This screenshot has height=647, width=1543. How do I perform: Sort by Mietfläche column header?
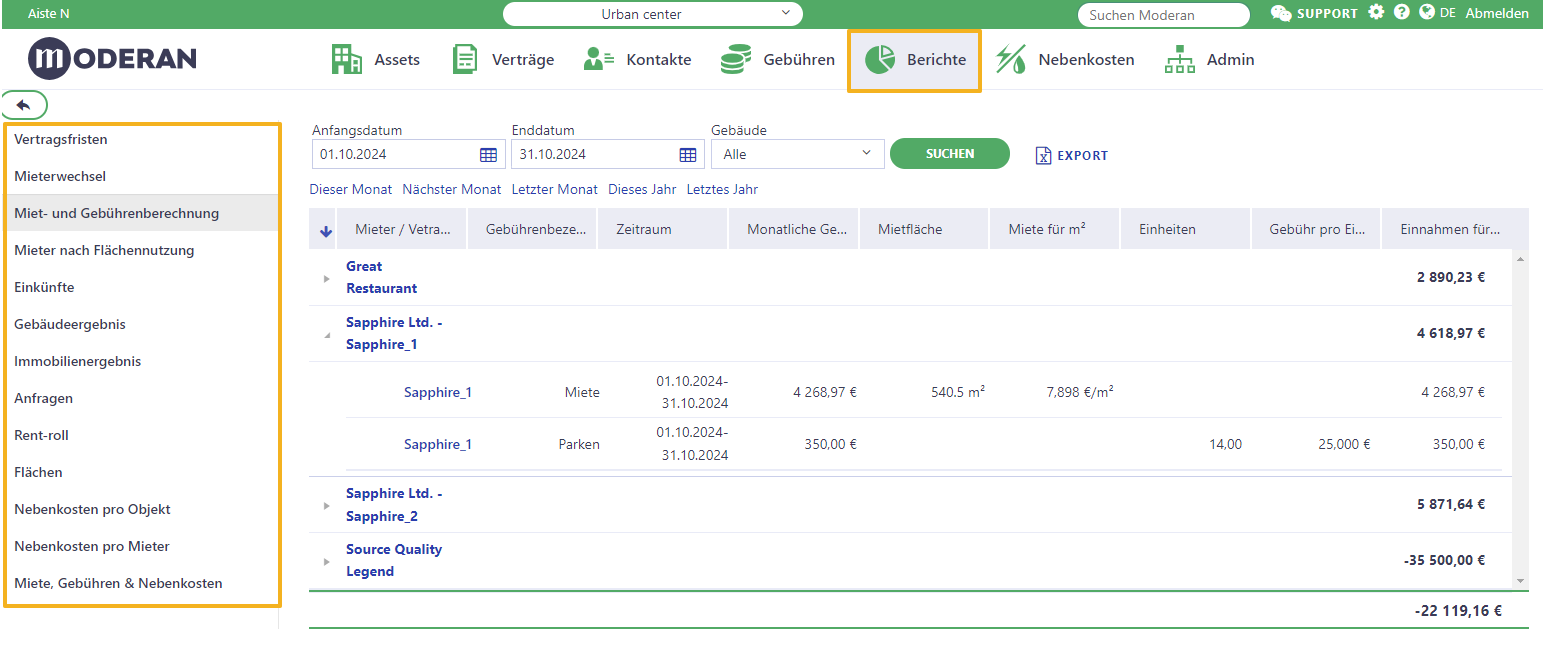(x=924, y=229)
